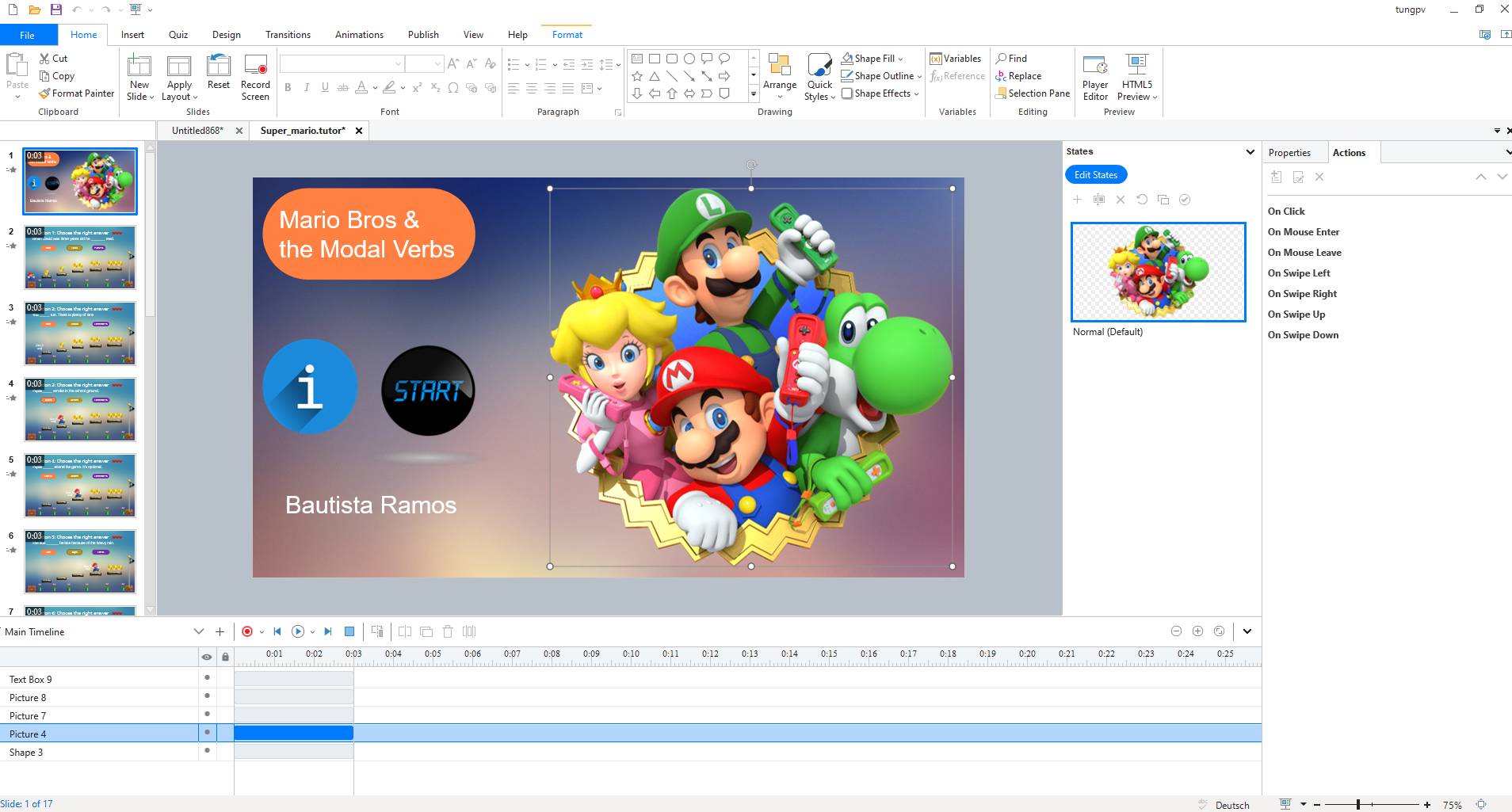Click the timeline zoom in icon

1197,631
